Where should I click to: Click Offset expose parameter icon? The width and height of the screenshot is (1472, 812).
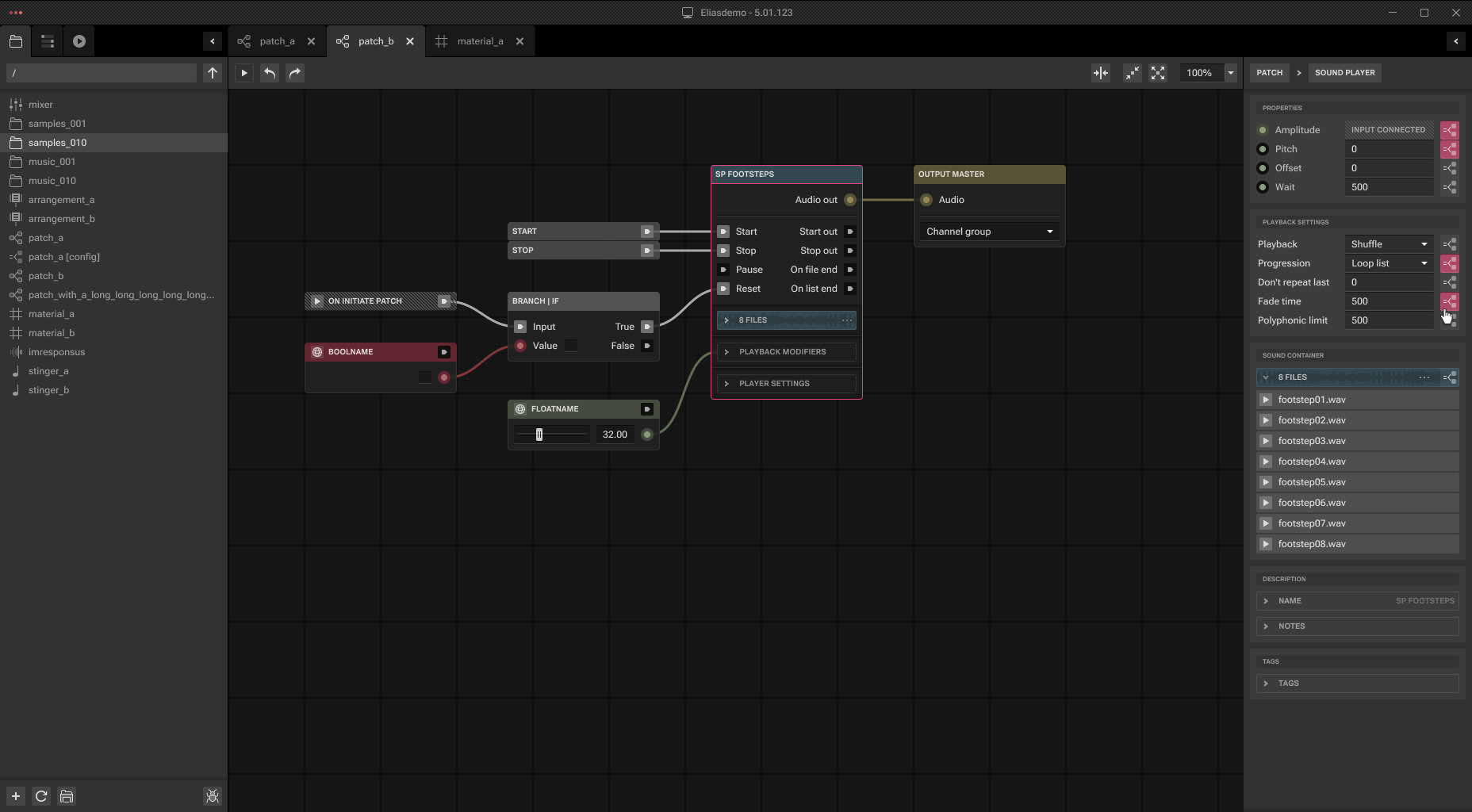point(1450,168)
